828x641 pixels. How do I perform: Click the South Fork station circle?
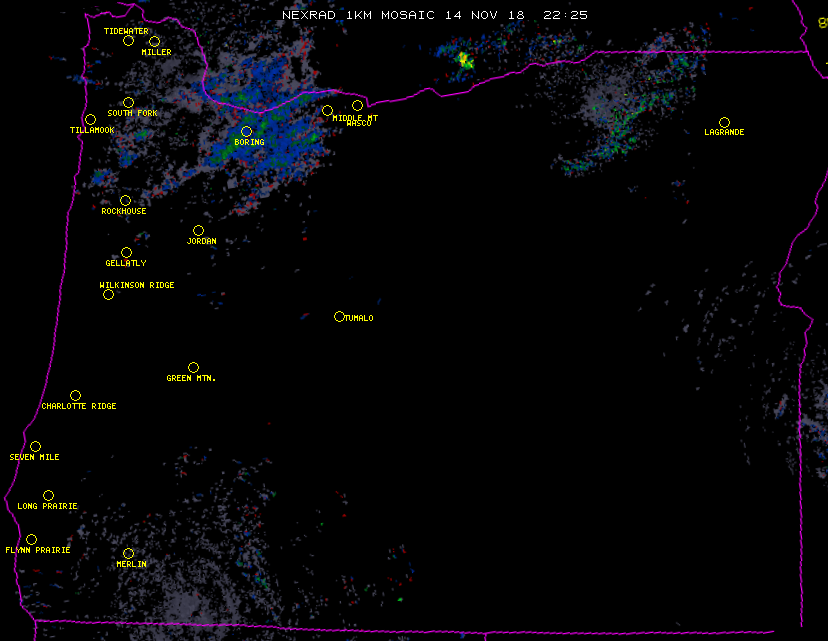(x=128, y=102)
